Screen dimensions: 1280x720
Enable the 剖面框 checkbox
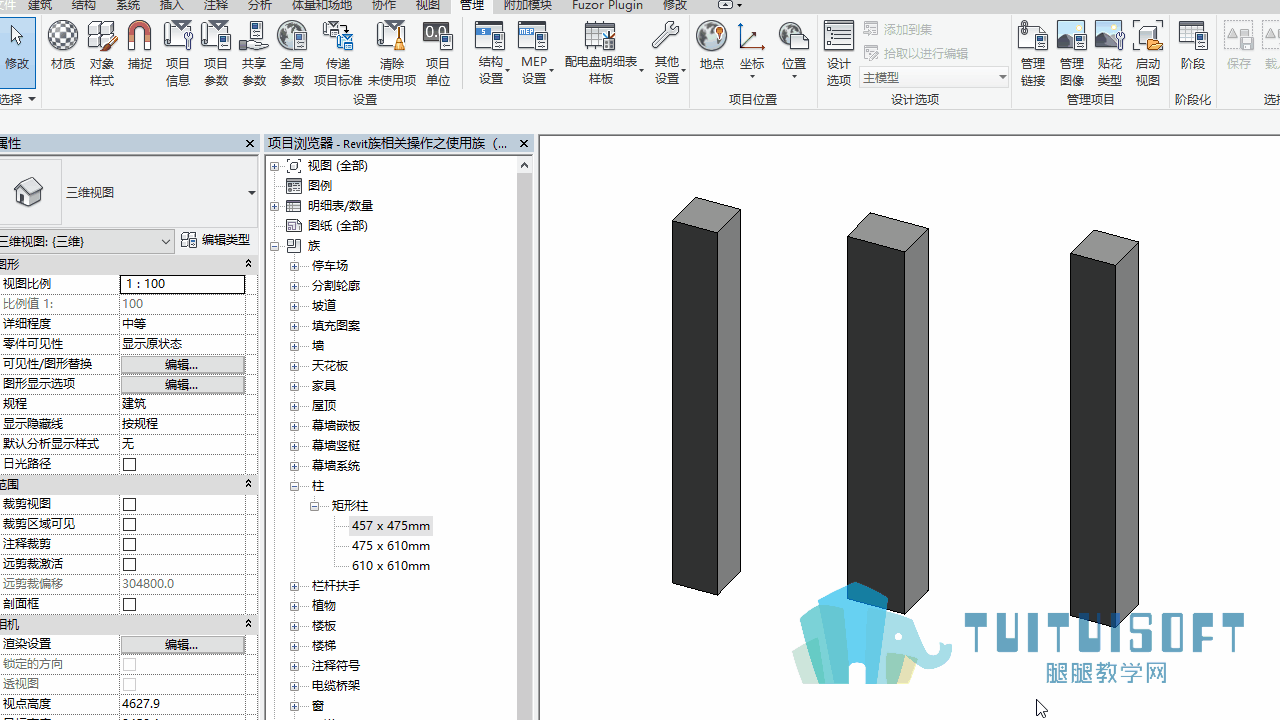(x=129, y=604)
